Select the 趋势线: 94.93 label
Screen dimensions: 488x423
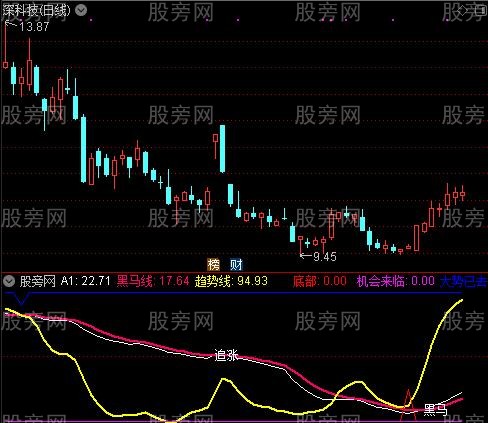[x=231, y=281]
